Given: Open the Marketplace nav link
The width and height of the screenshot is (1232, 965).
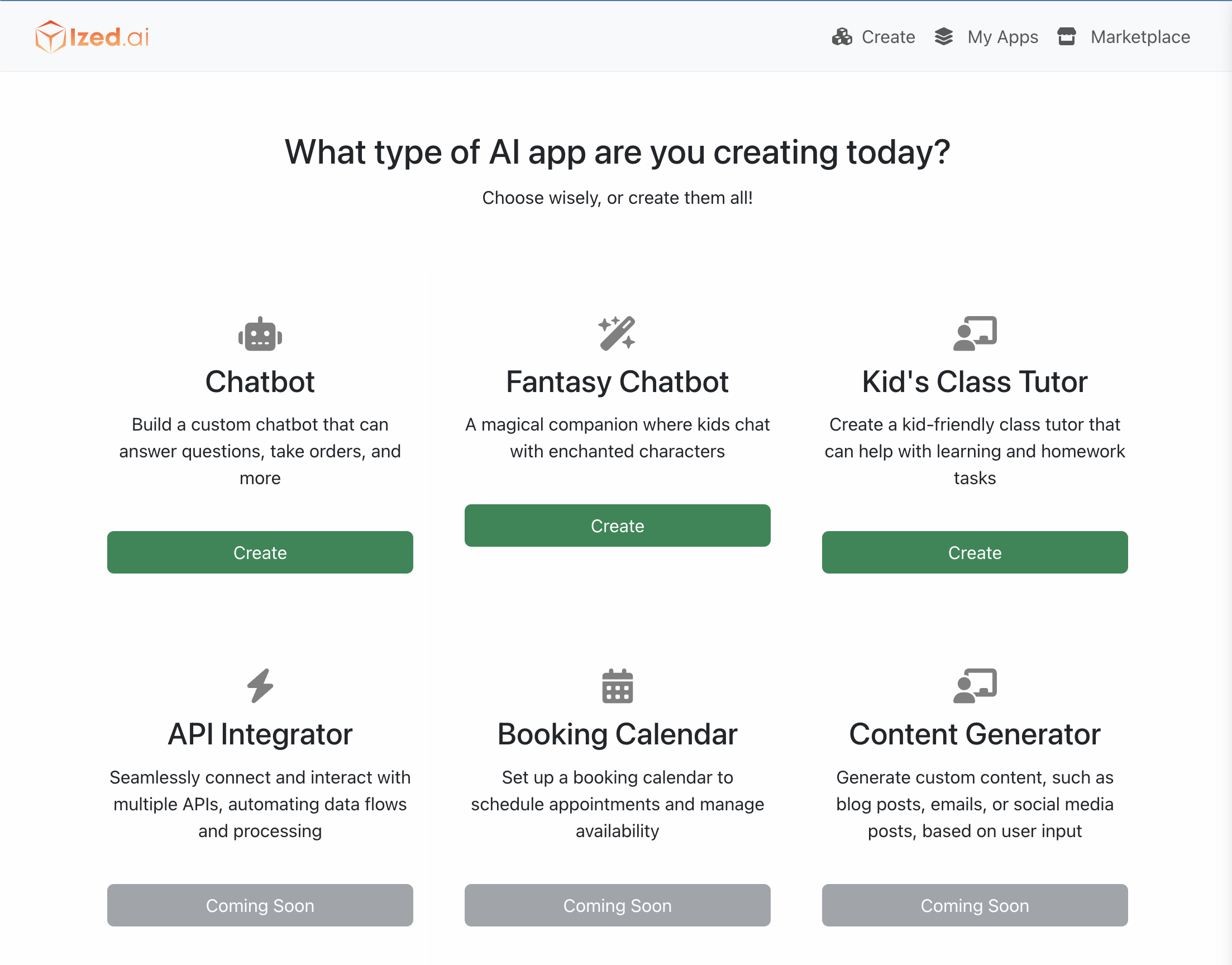Looking at the screenshot, I should pyautogui.click(x=1140, y=37).
